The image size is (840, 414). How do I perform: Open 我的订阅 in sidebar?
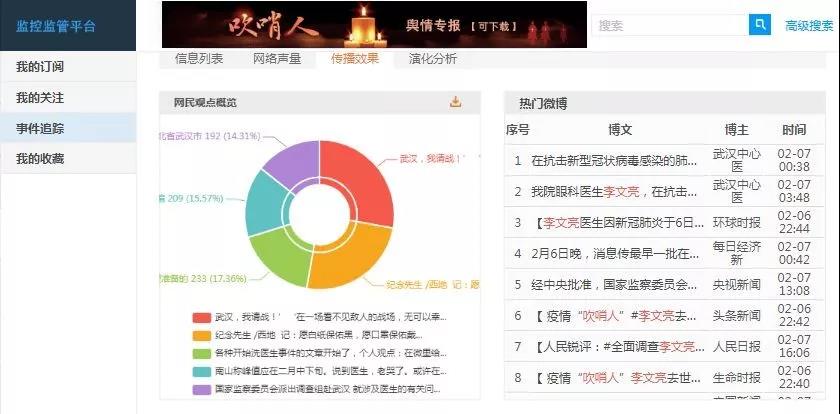pos(68,67)
